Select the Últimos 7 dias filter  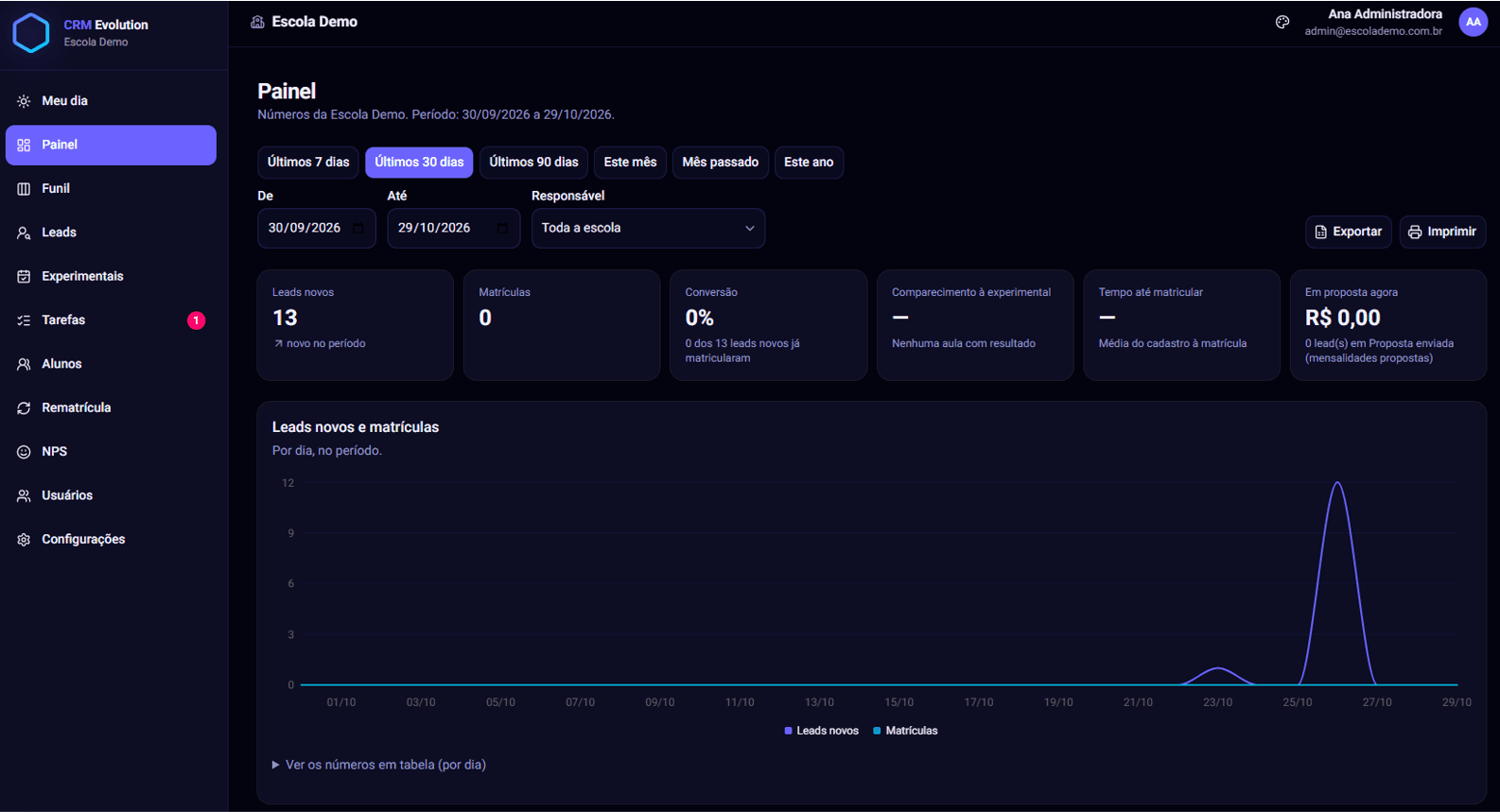point(308,163)
